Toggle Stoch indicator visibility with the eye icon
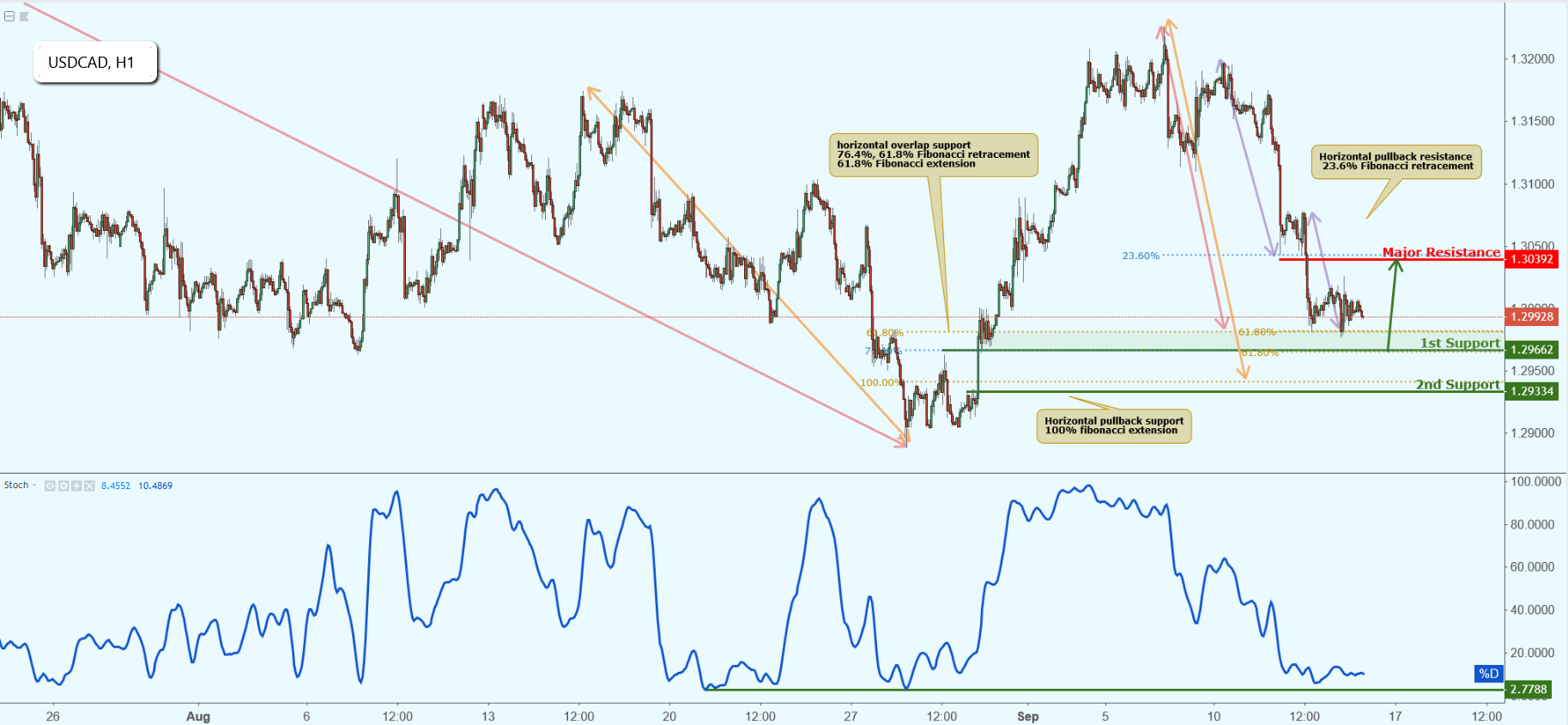 50,486
